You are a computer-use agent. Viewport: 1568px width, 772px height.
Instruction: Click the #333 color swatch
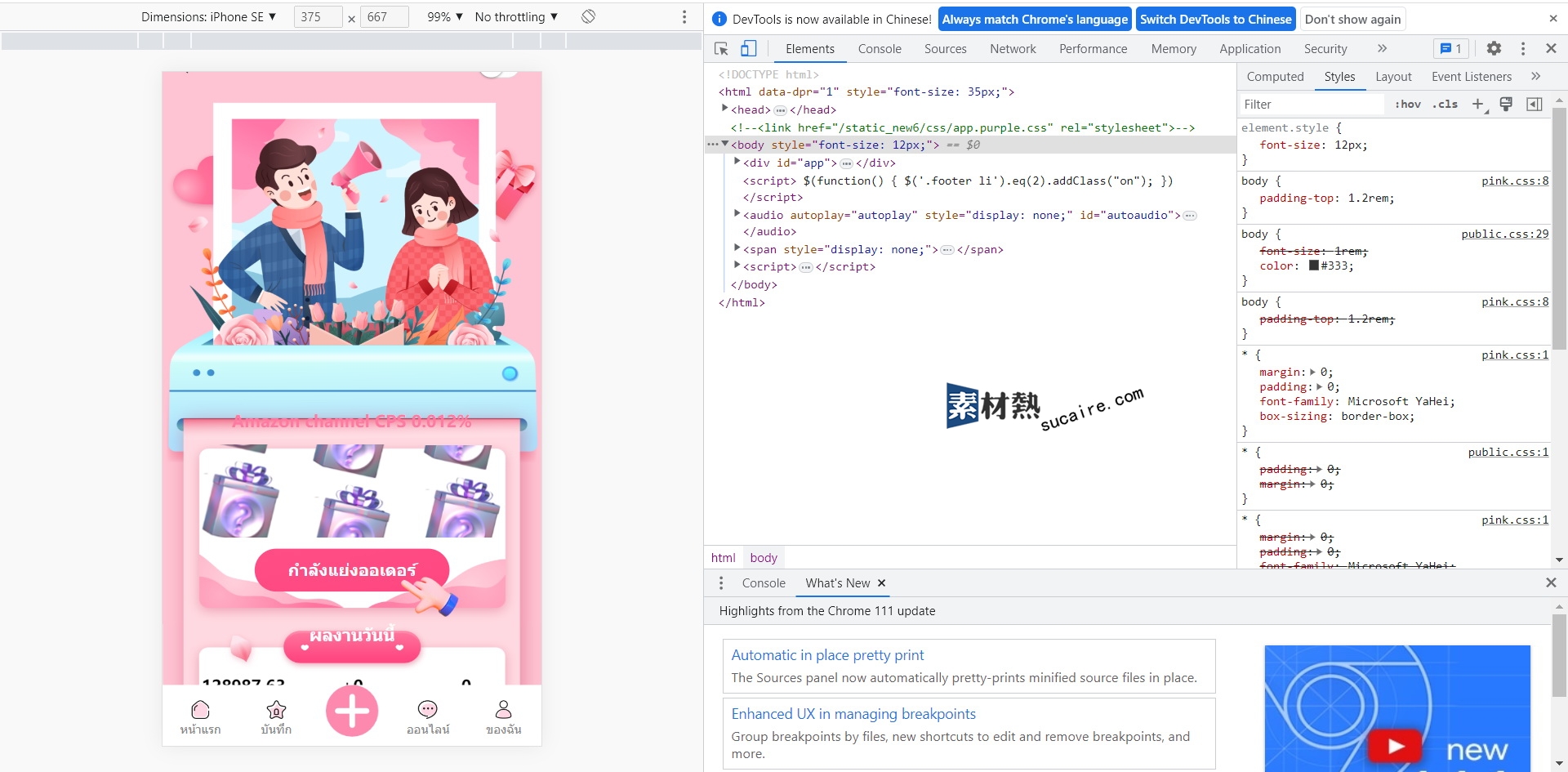(x=1314, y=266)
